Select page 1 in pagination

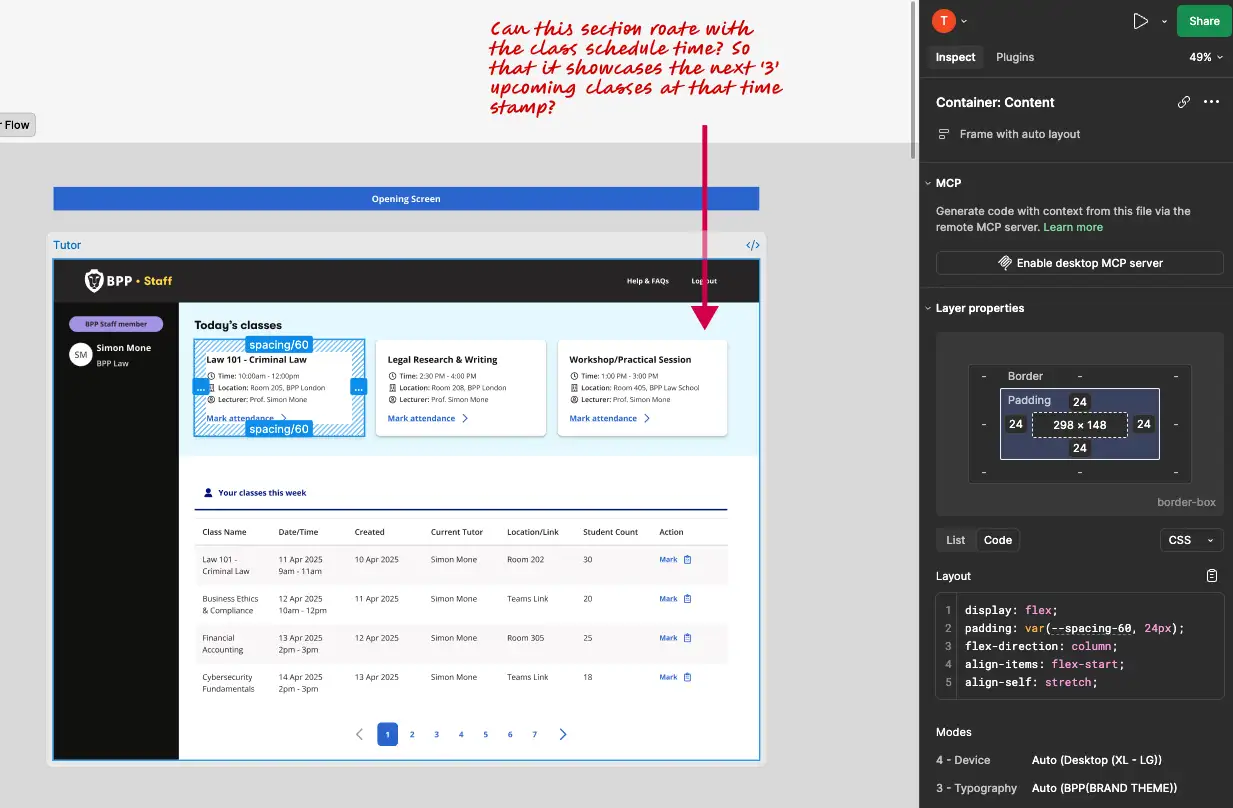click(387, 734)
